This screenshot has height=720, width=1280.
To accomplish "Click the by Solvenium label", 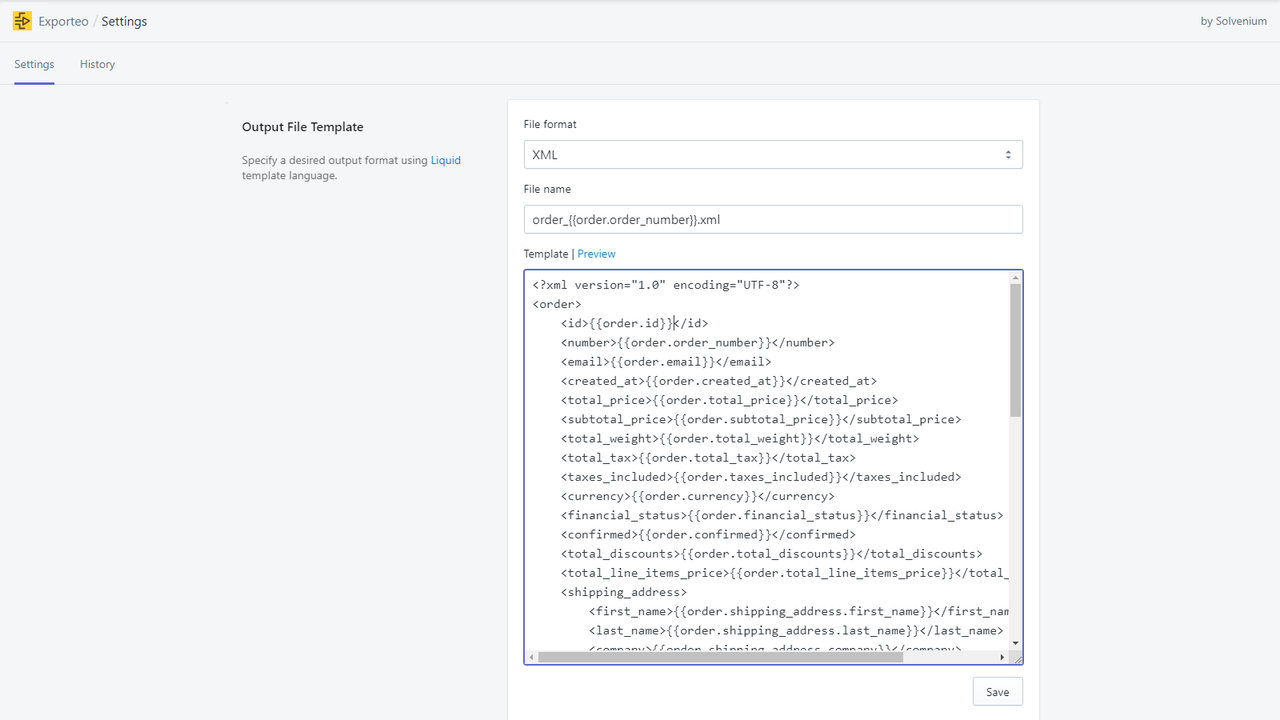I will pyautogui.click(x=1232, y=20).
